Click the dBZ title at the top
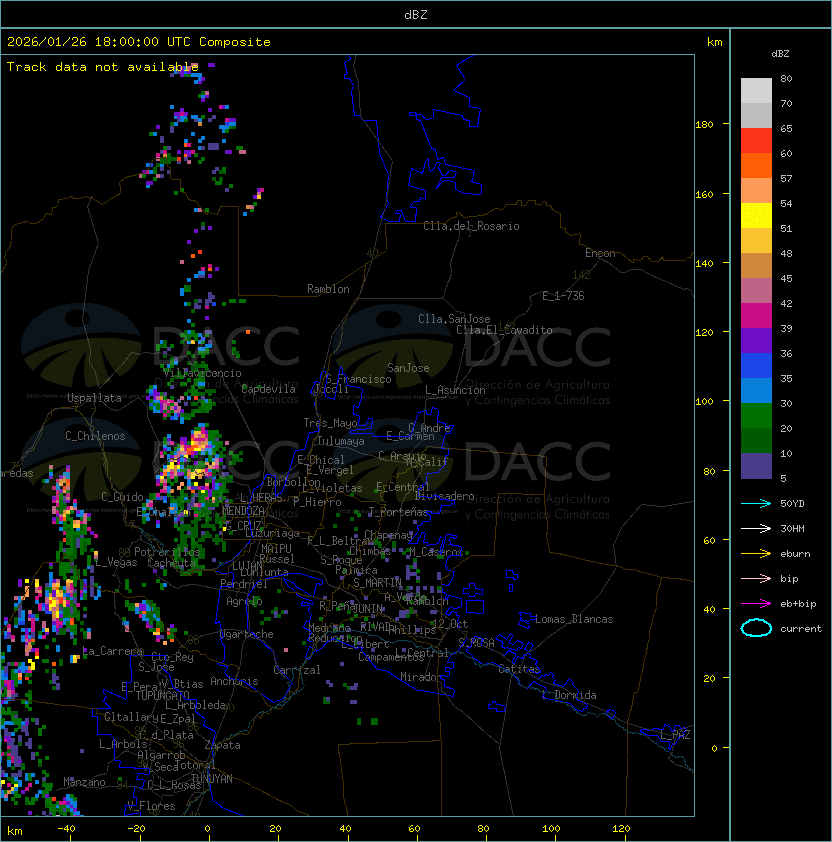Screen dimensions: 832x842 click(416, 15)
